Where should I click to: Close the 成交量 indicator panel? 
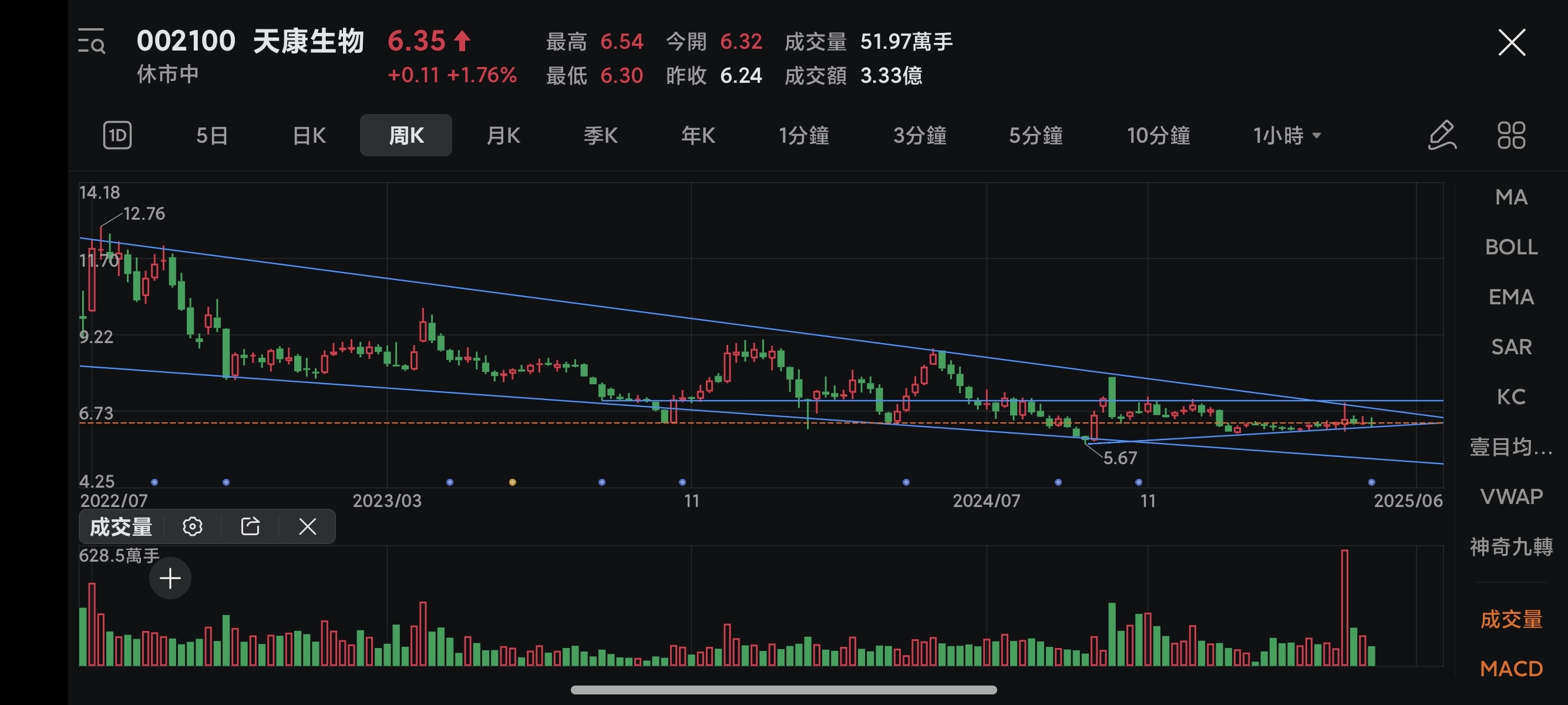(307, 526)
